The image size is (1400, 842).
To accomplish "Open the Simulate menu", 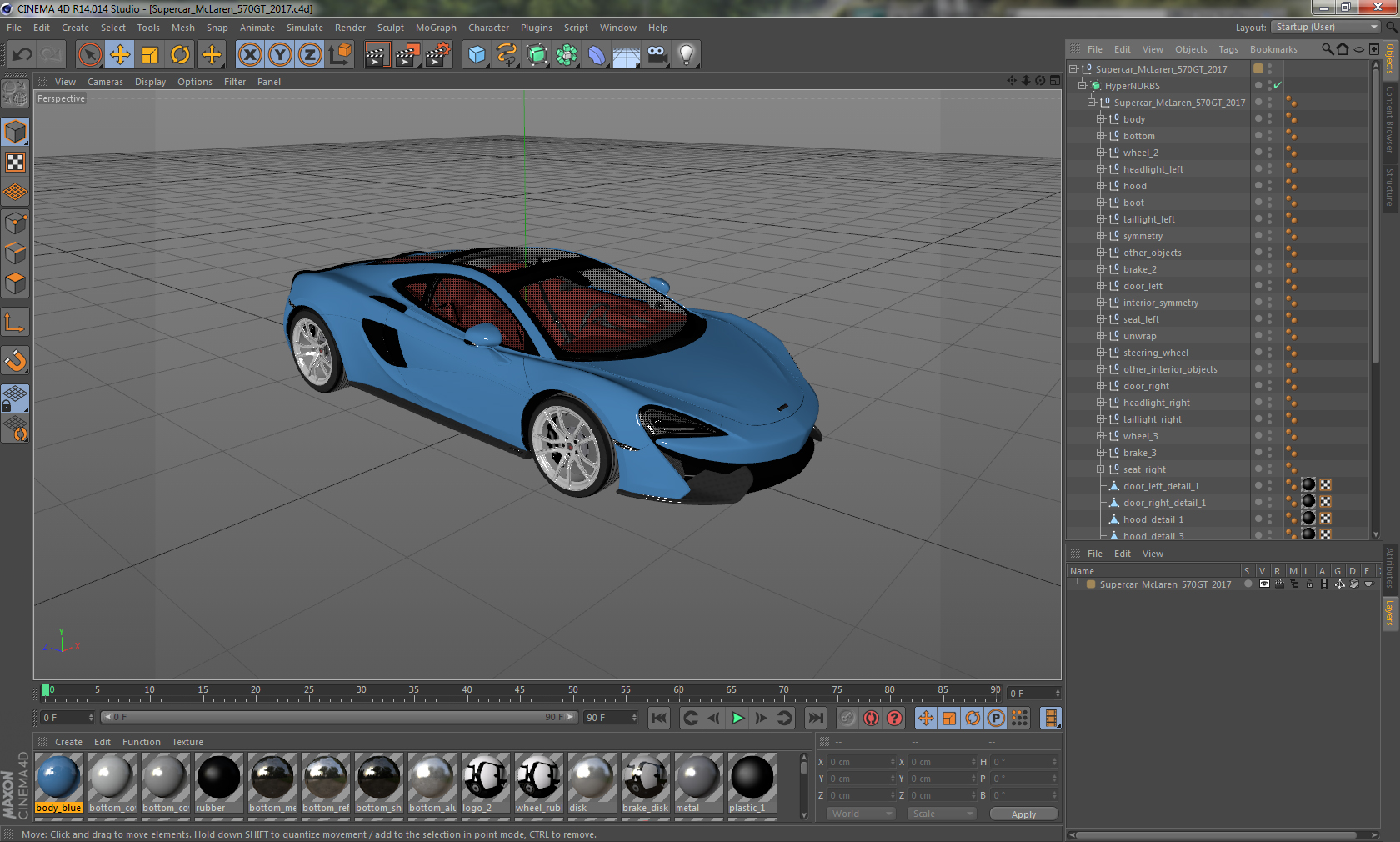I will click(x=305, y=28).
